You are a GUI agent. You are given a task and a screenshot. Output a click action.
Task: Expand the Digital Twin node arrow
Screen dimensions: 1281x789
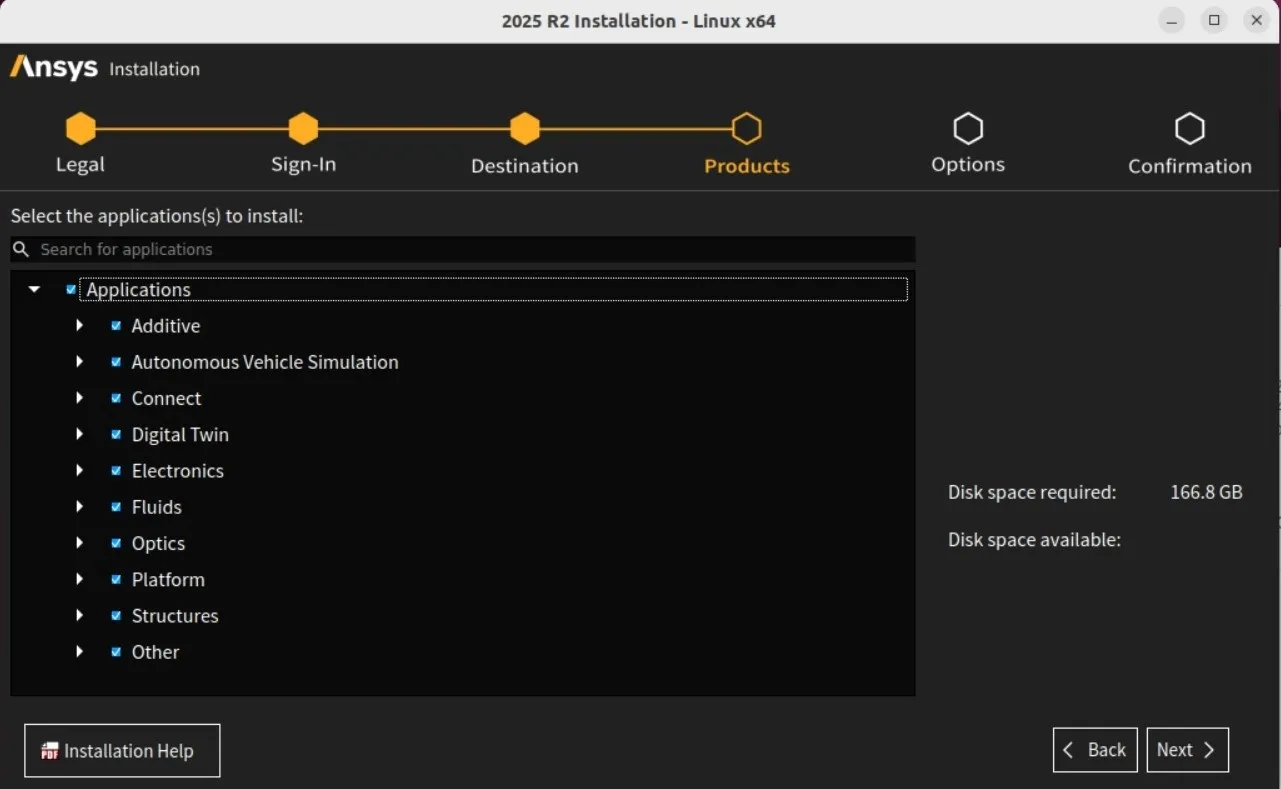coord(80,435)
